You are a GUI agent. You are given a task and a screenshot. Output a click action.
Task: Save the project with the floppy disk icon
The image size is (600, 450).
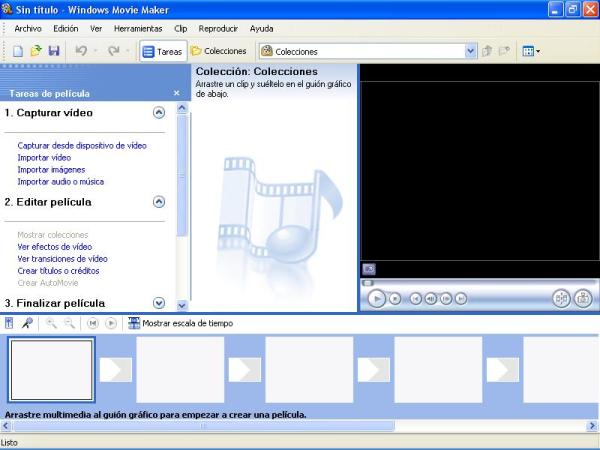tap(54, 51)
